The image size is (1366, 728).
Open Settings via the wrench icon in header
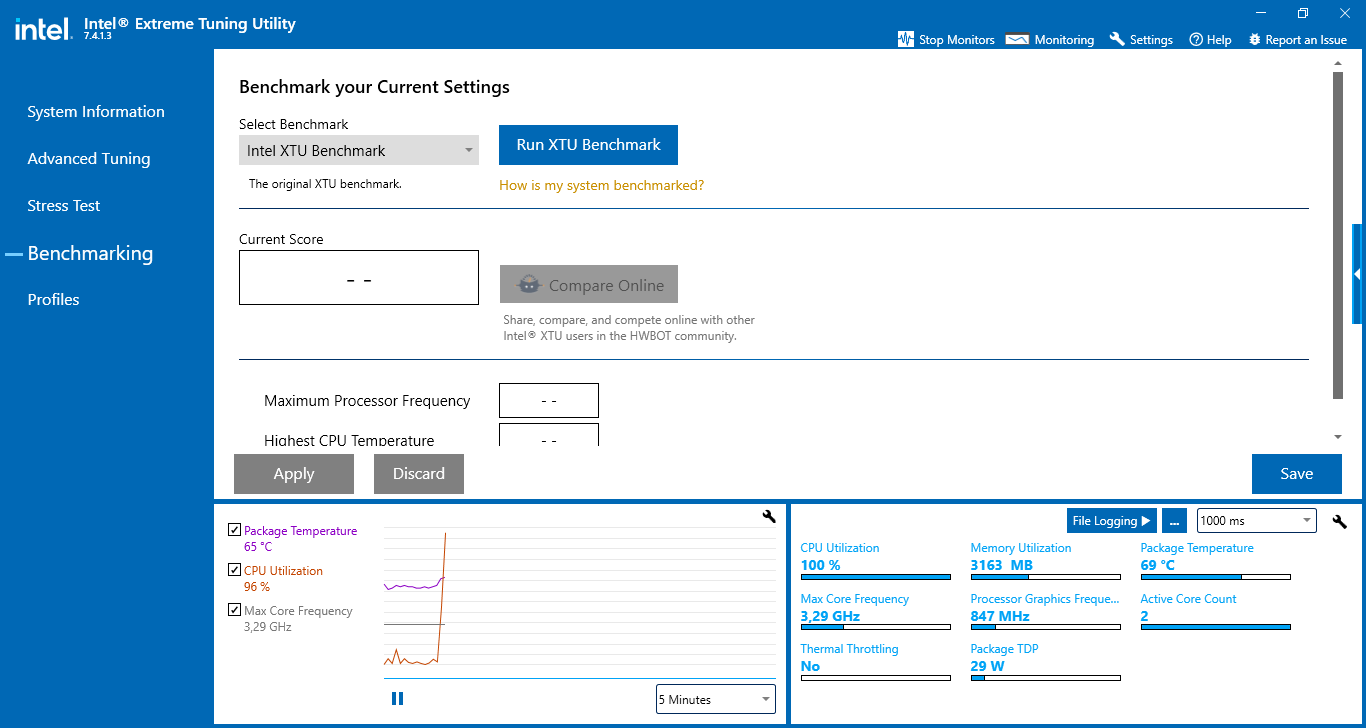click(x=1117, y=39)
